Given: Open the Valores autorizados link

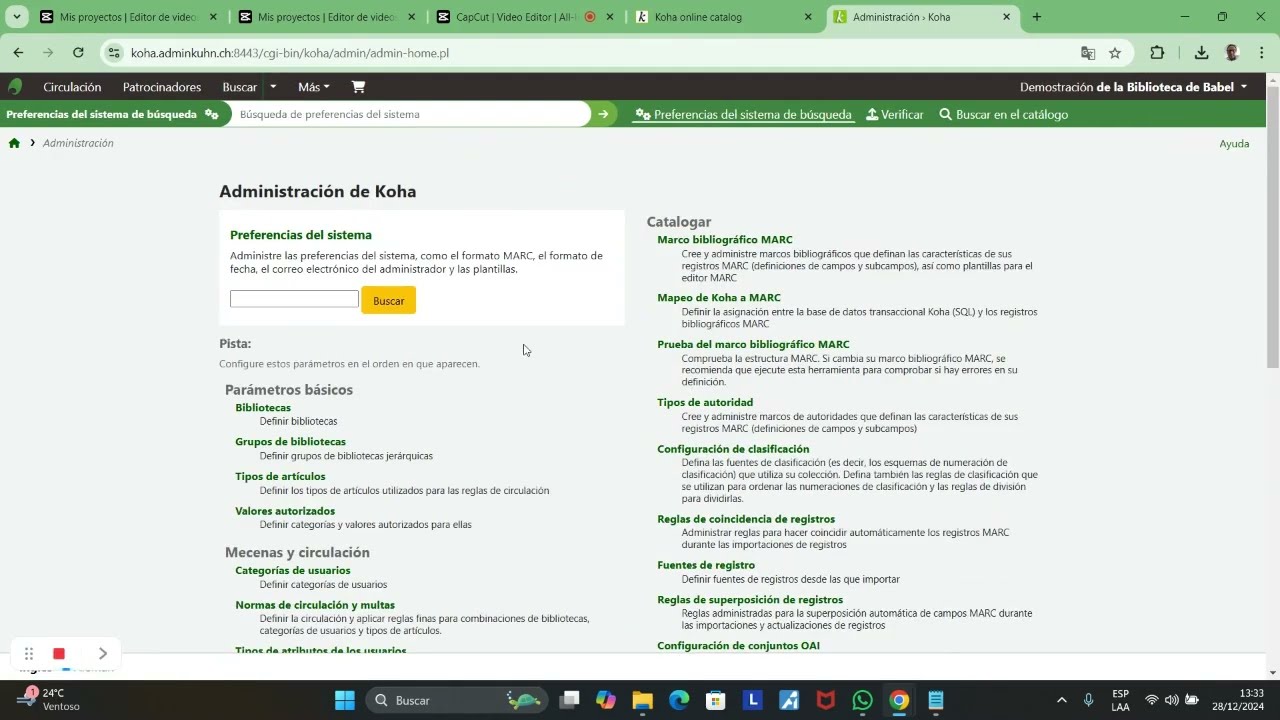Looking at the screenshot, I should (x=285, y=511).
